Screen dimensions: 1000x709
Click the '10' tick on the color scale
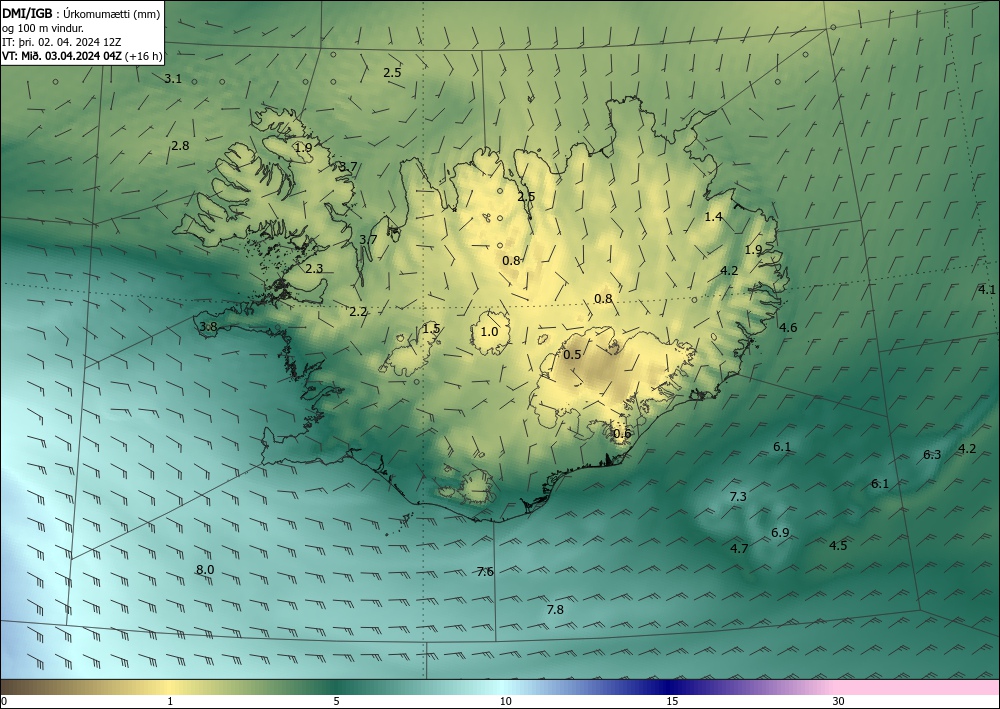505,701
